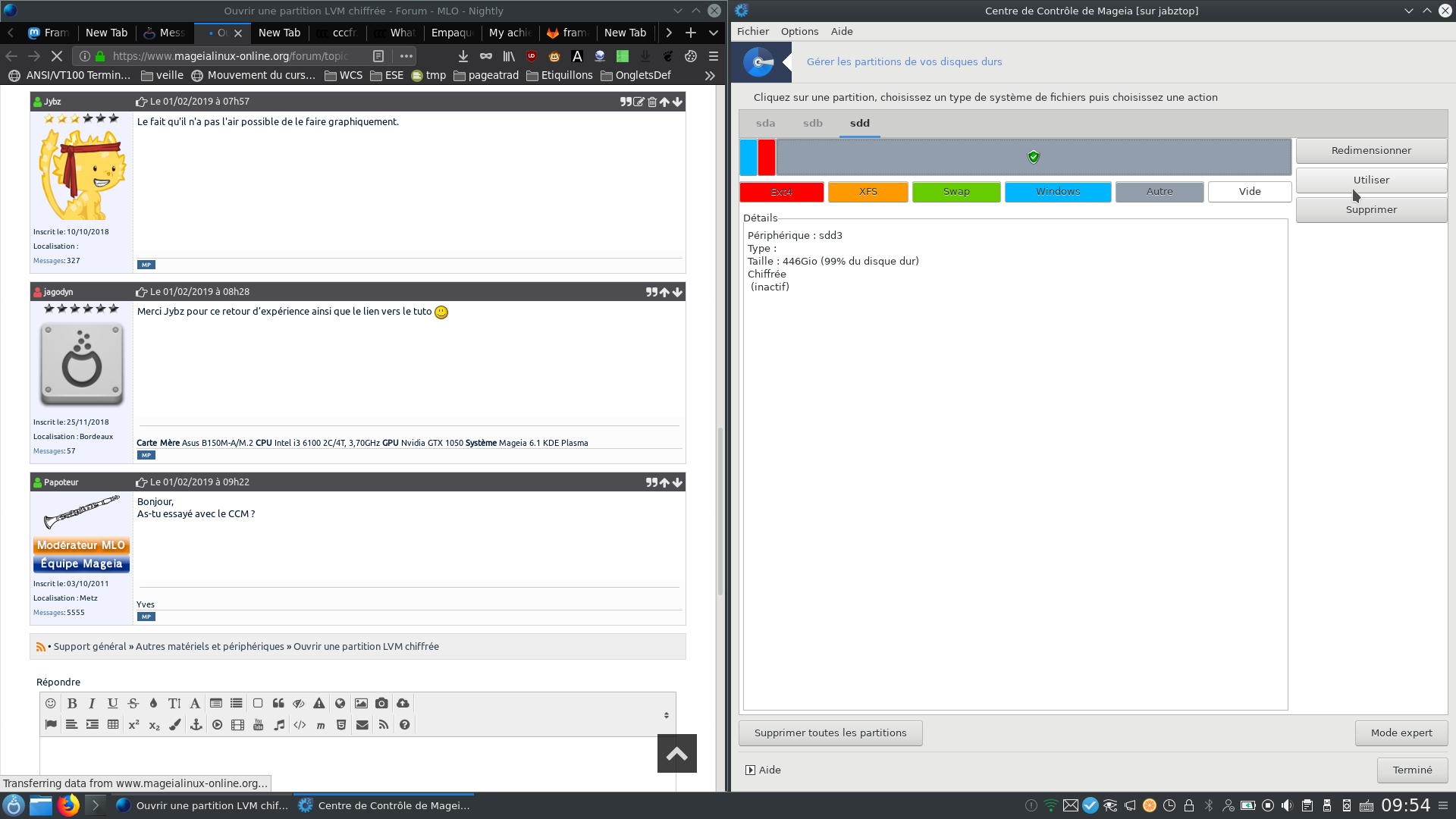This screenshot has width=1456, height=819.
Task: Show more bookmarks via overflow chevron
Action: 710,75
